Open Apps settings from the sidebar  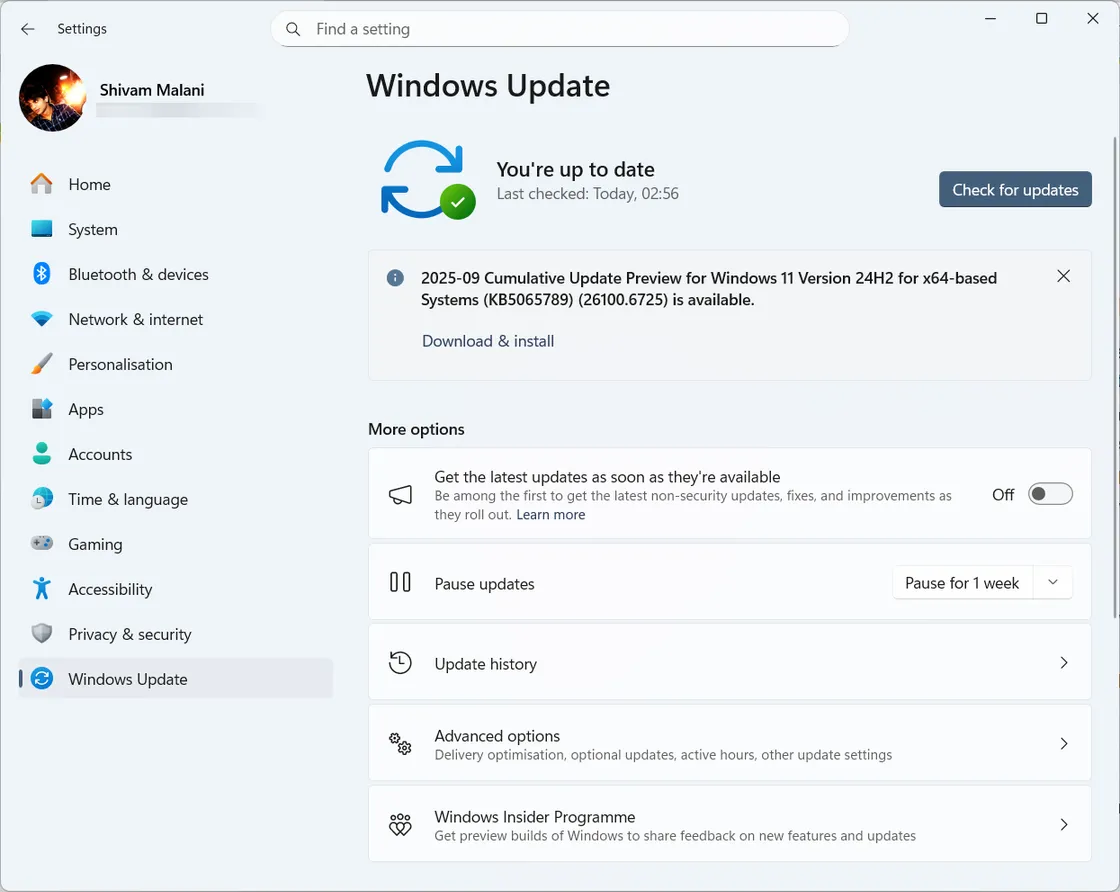click(41, 409)
